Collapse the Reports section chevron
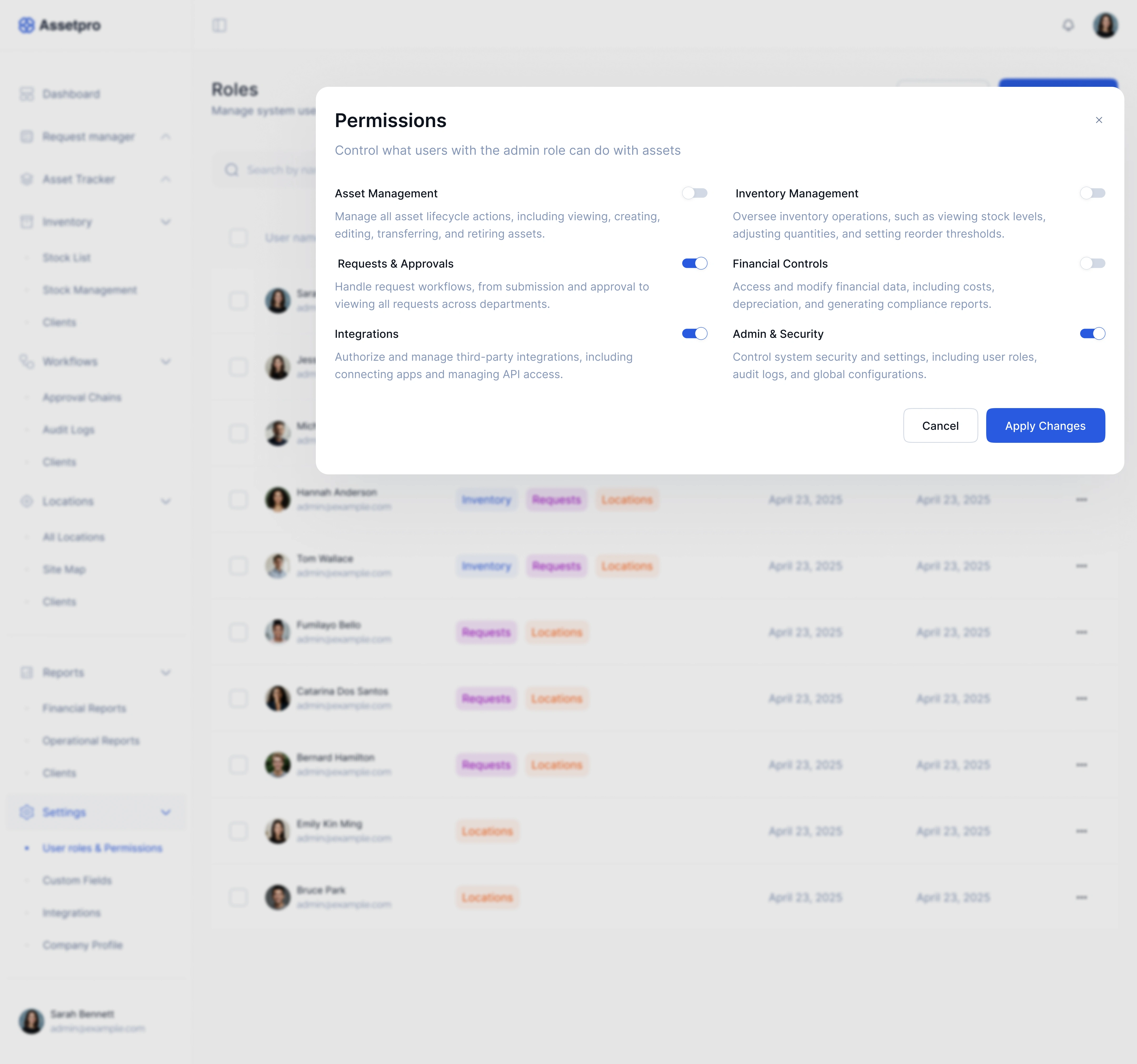 click(x=166, y=672)
